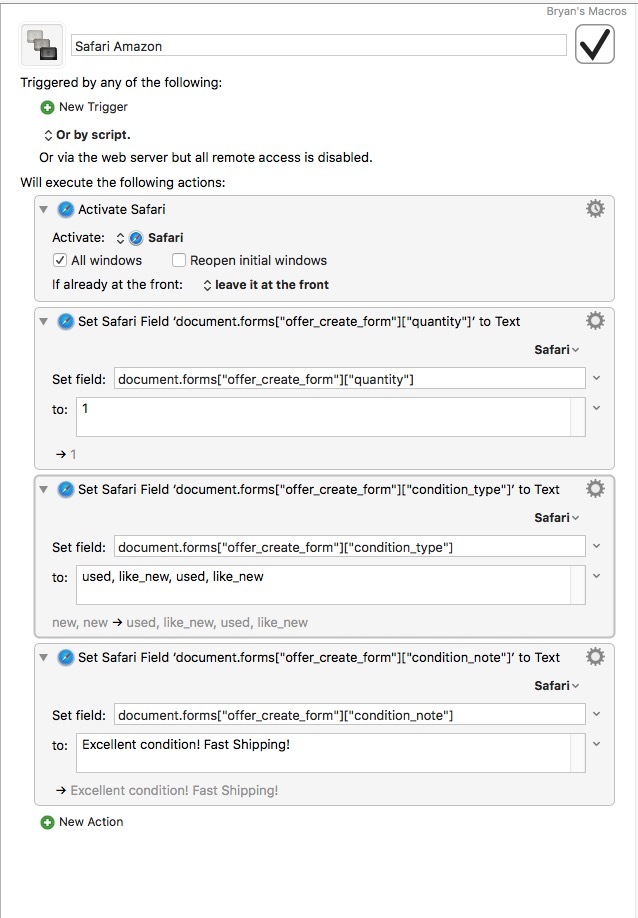Viewport: 638px width, 918px height.
Task: Click the macro icon next to Safari Amazon name
Action: point(42,44)
